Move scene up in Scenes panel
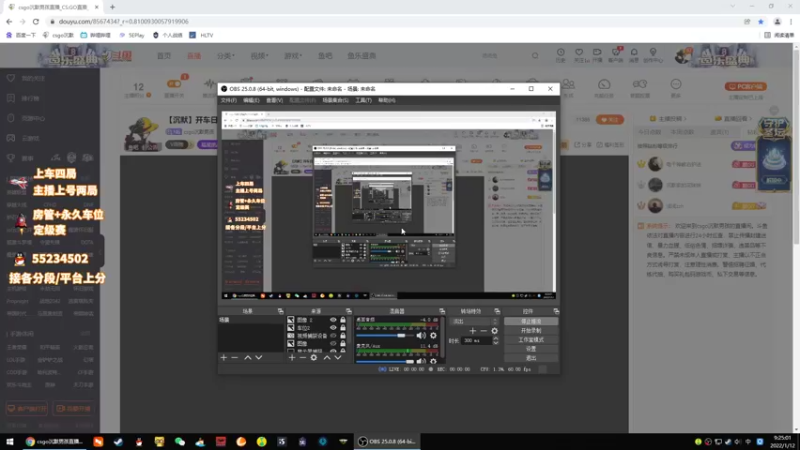 (248, 358)
